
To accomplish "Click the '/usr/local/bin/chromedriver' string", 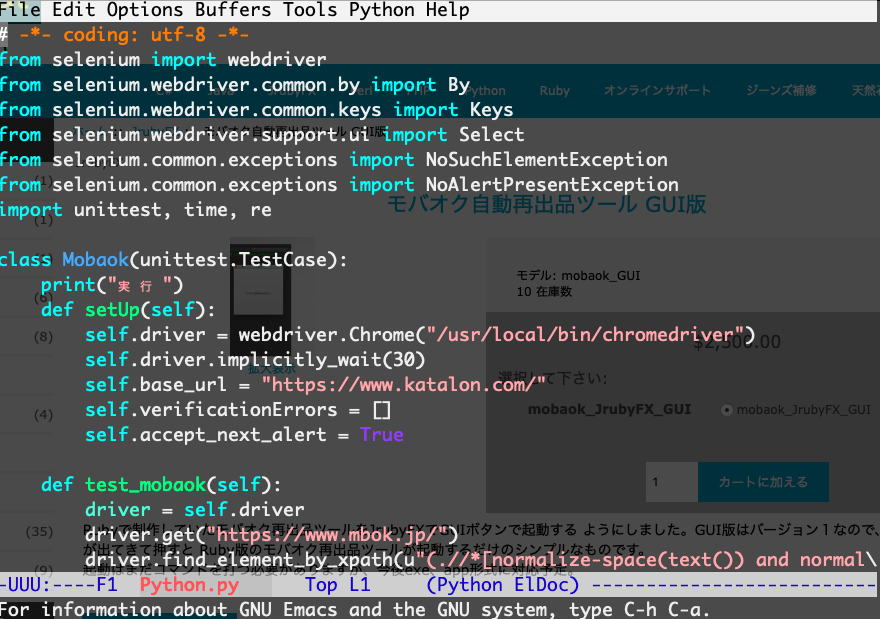I will click(585, 335).
